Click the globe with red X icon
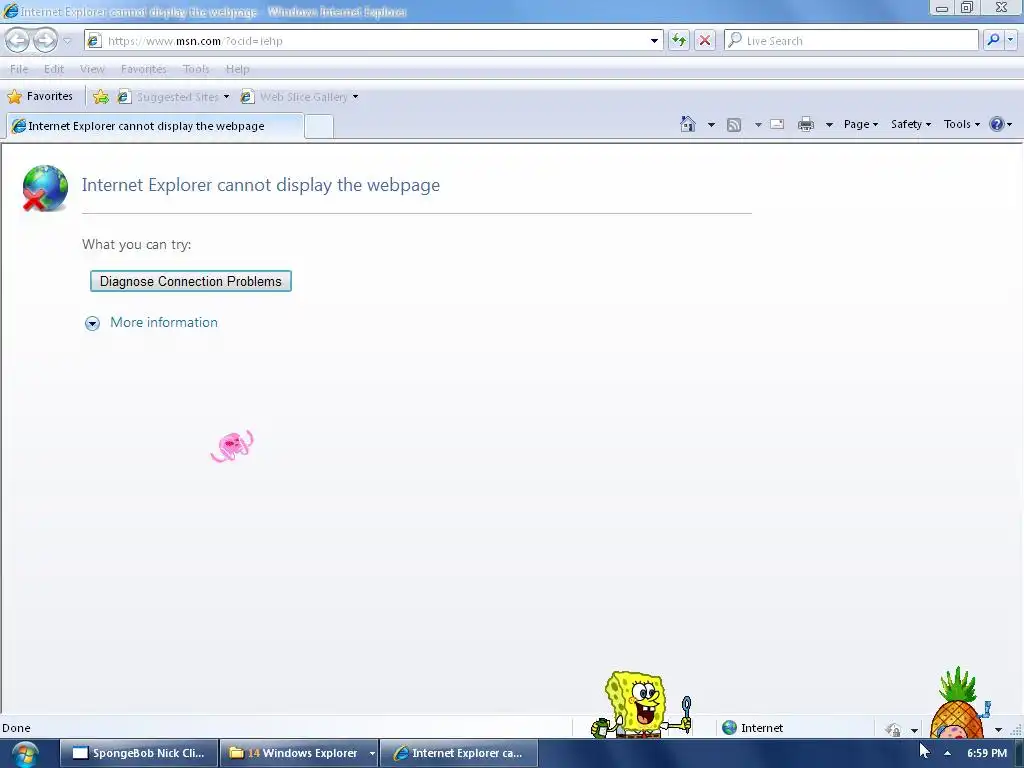1024x768 pixels. pyautogui.click(x=44, y=188)
